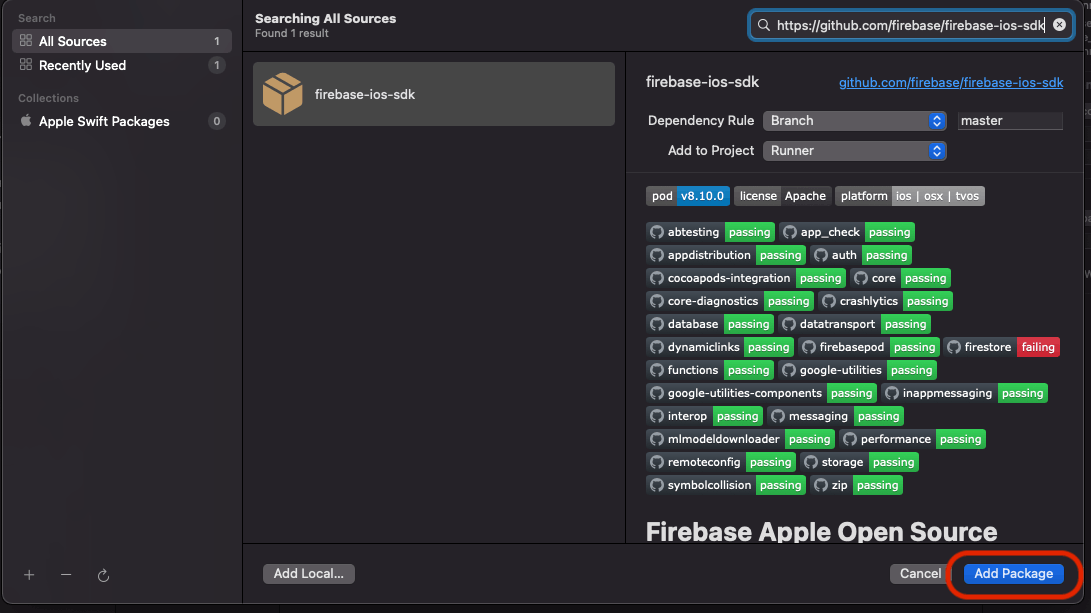Screen dimensions: 1091x613
Task: Click the datatransport GitHub icon
Action: 788,324
